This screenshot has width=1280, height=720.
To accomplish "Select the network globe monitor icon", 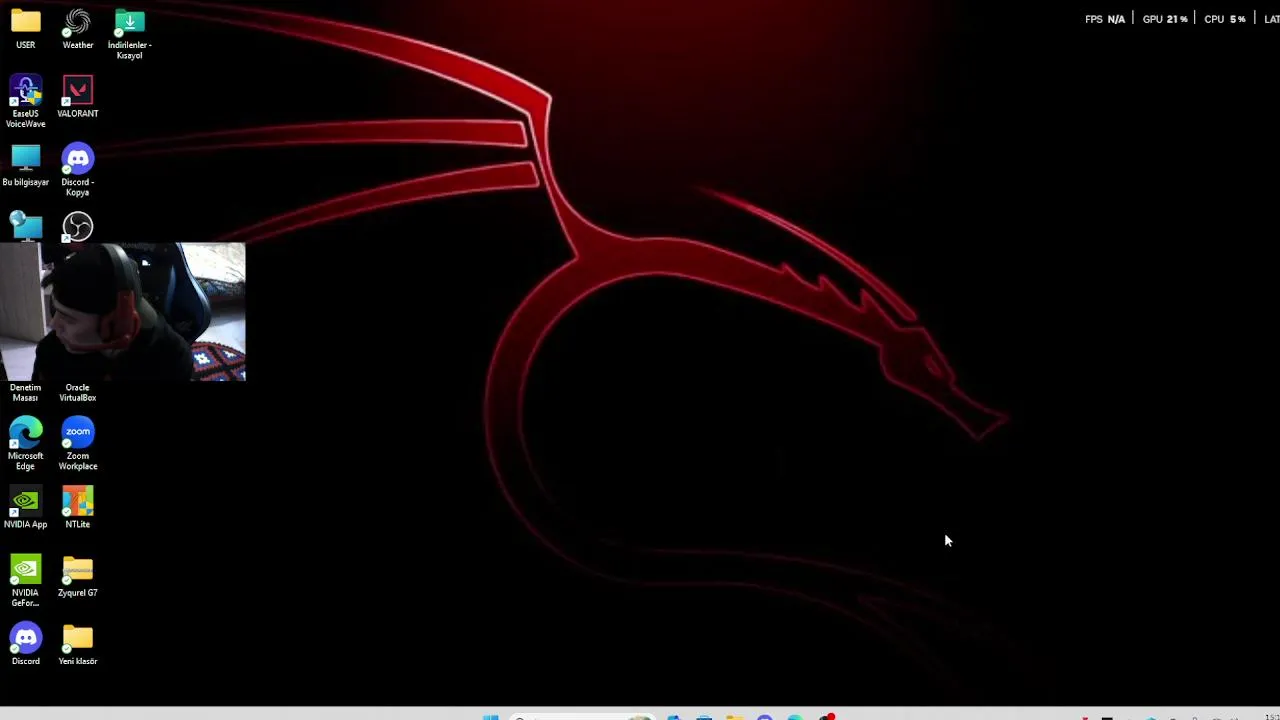I will (26, 227).
